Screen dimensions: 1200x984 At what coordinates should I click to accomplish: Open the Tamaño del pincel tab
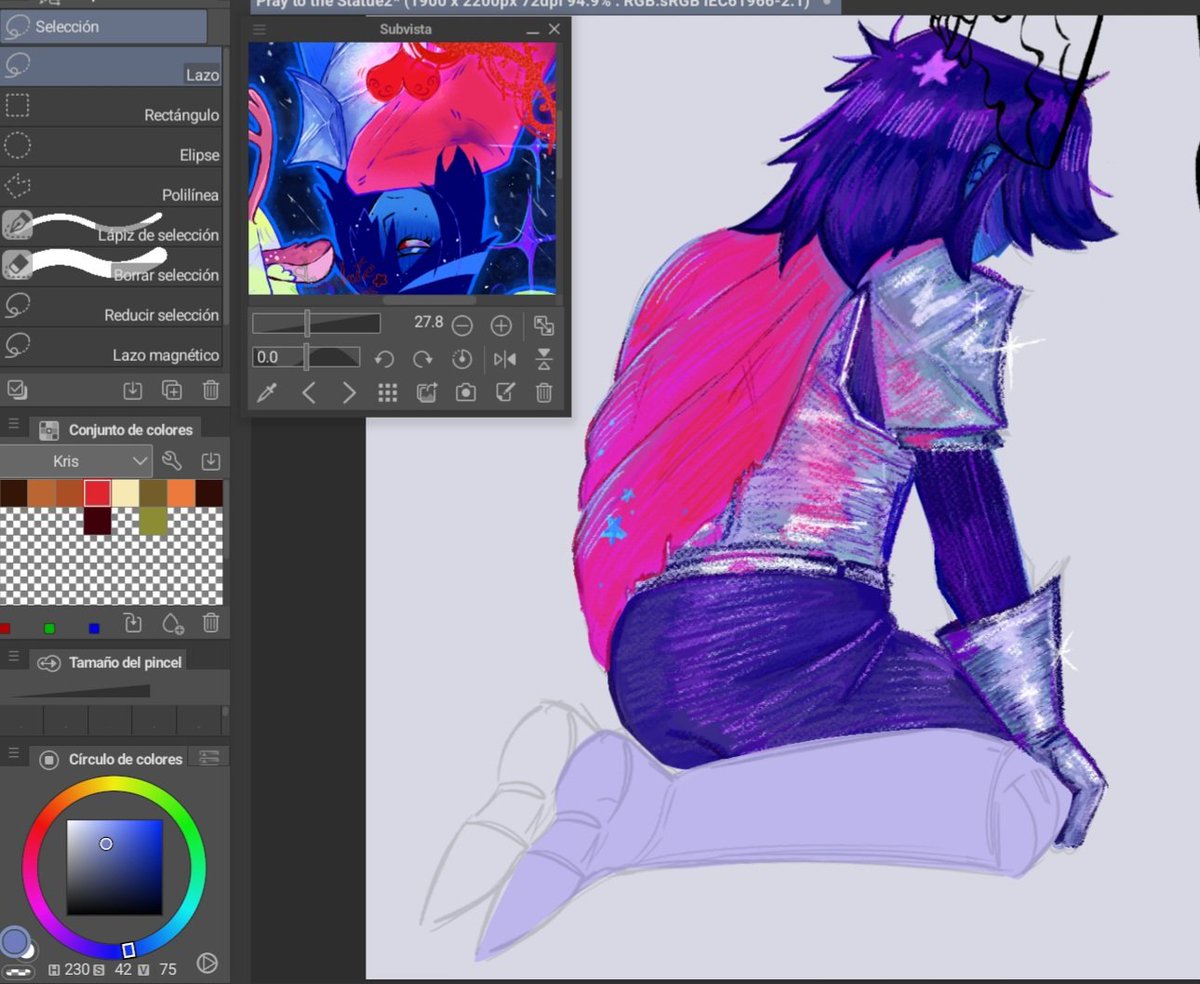107,662
